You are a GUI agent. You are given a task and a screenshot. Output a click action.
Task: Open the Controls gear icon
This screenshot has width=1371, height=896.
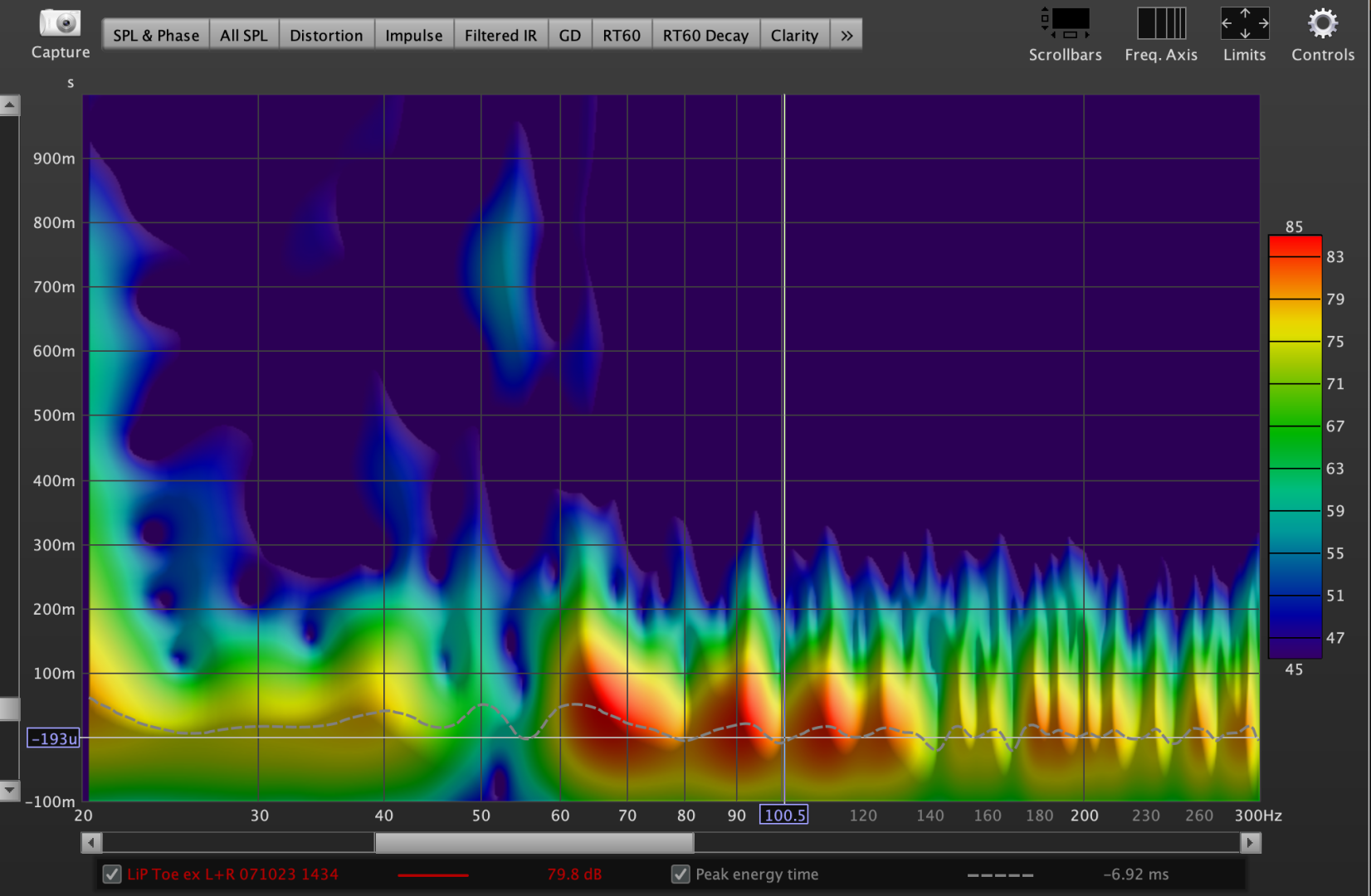point(1322,23)
